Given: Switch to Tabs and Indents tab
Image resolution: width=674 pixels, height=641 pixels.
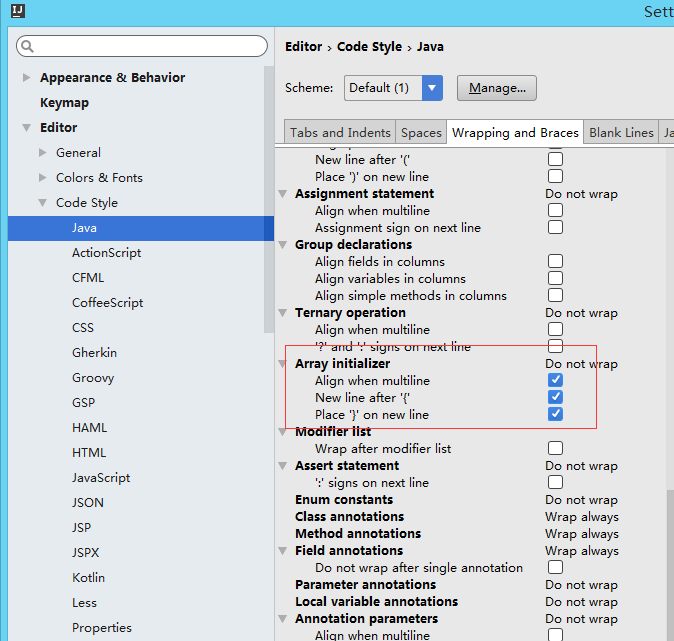Looking at the screenshot, I should [x=340, y=132].
